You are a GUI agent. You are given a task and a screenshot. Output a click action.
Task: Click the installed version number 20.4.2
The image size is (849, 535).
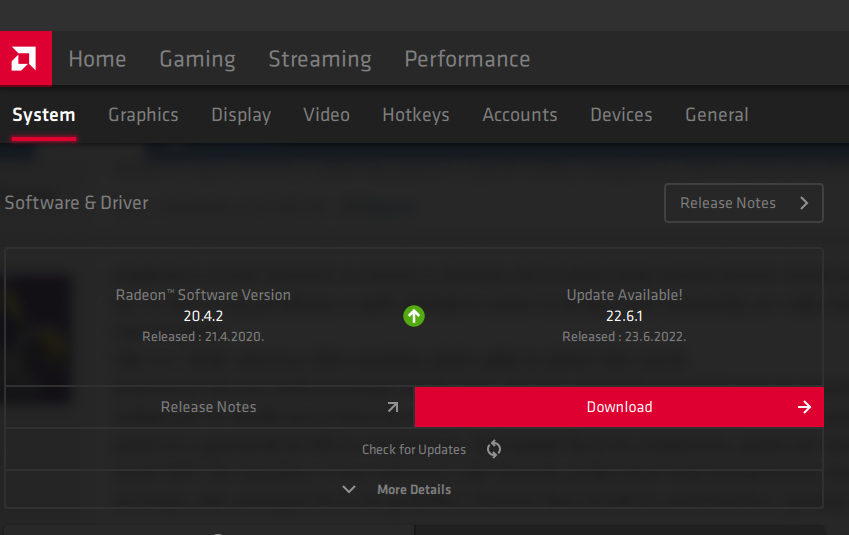pos(203,316)
